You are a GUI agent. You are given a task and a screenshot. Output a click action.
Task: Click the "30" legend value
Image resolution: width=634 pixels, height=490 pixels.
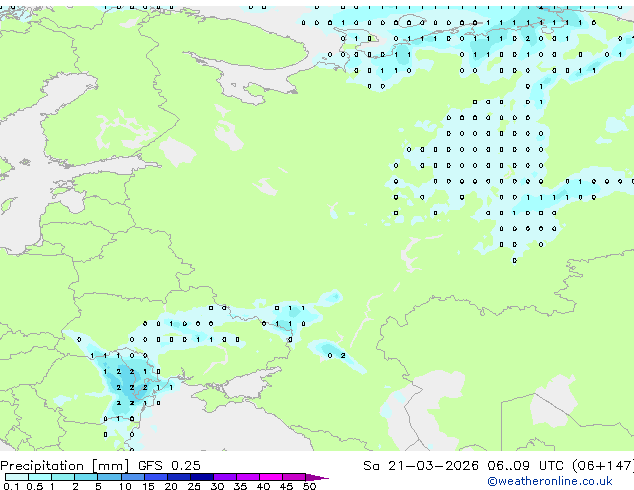point(217,486)
